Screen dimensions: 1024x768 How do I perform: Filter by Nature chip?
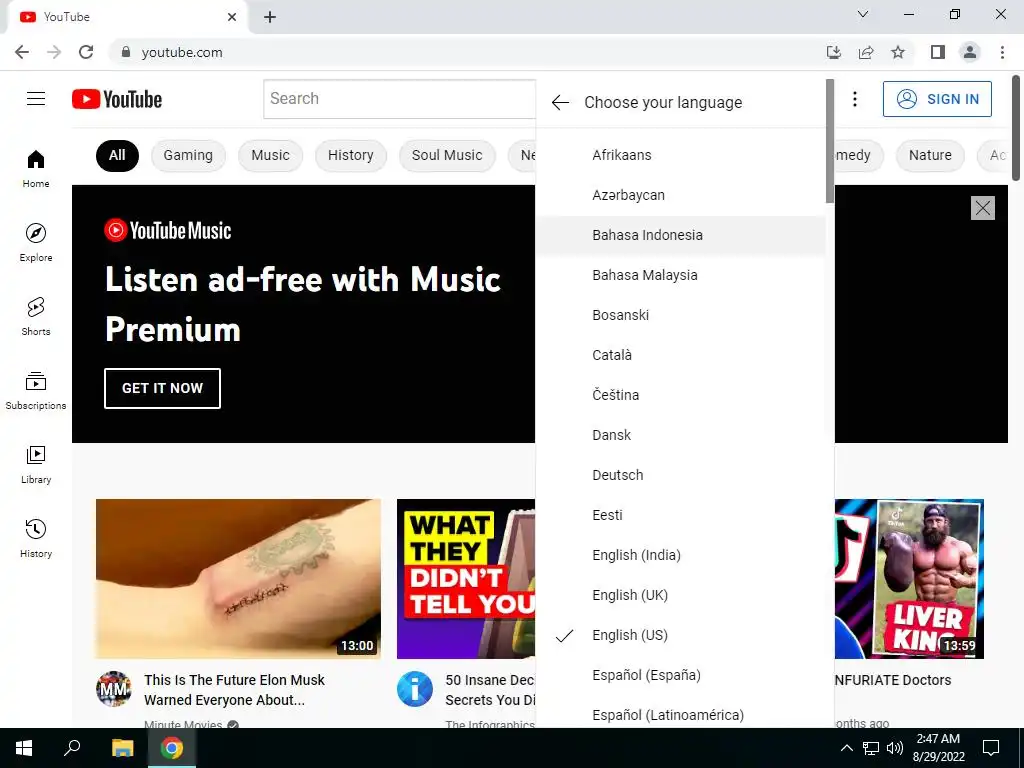point(930,155)
